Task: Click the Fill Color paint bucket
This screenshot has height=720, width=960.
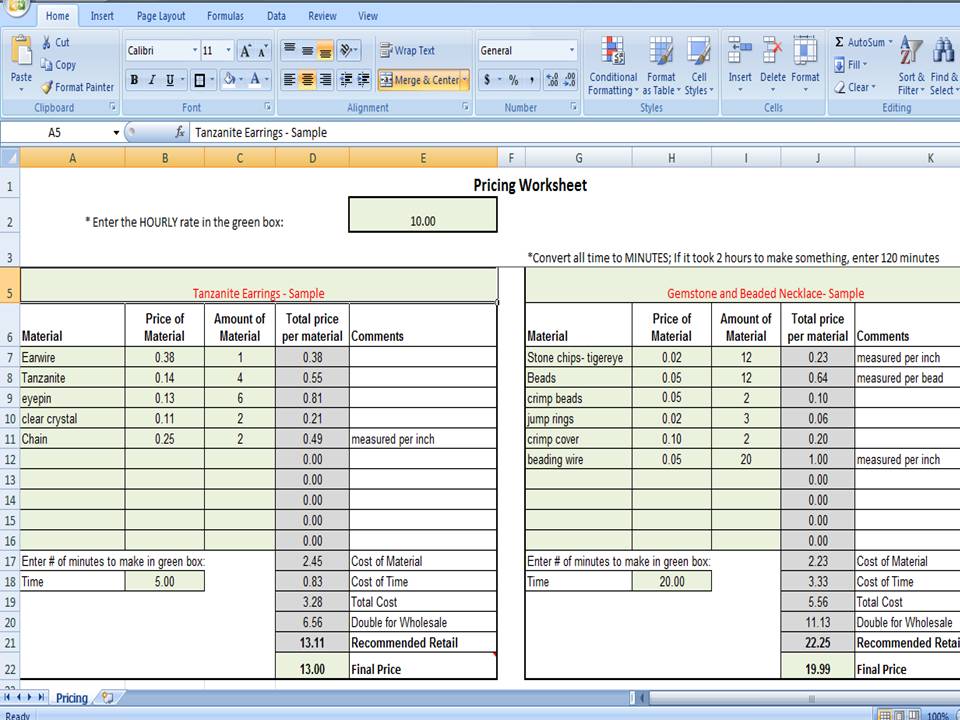Action: [229, 80]
